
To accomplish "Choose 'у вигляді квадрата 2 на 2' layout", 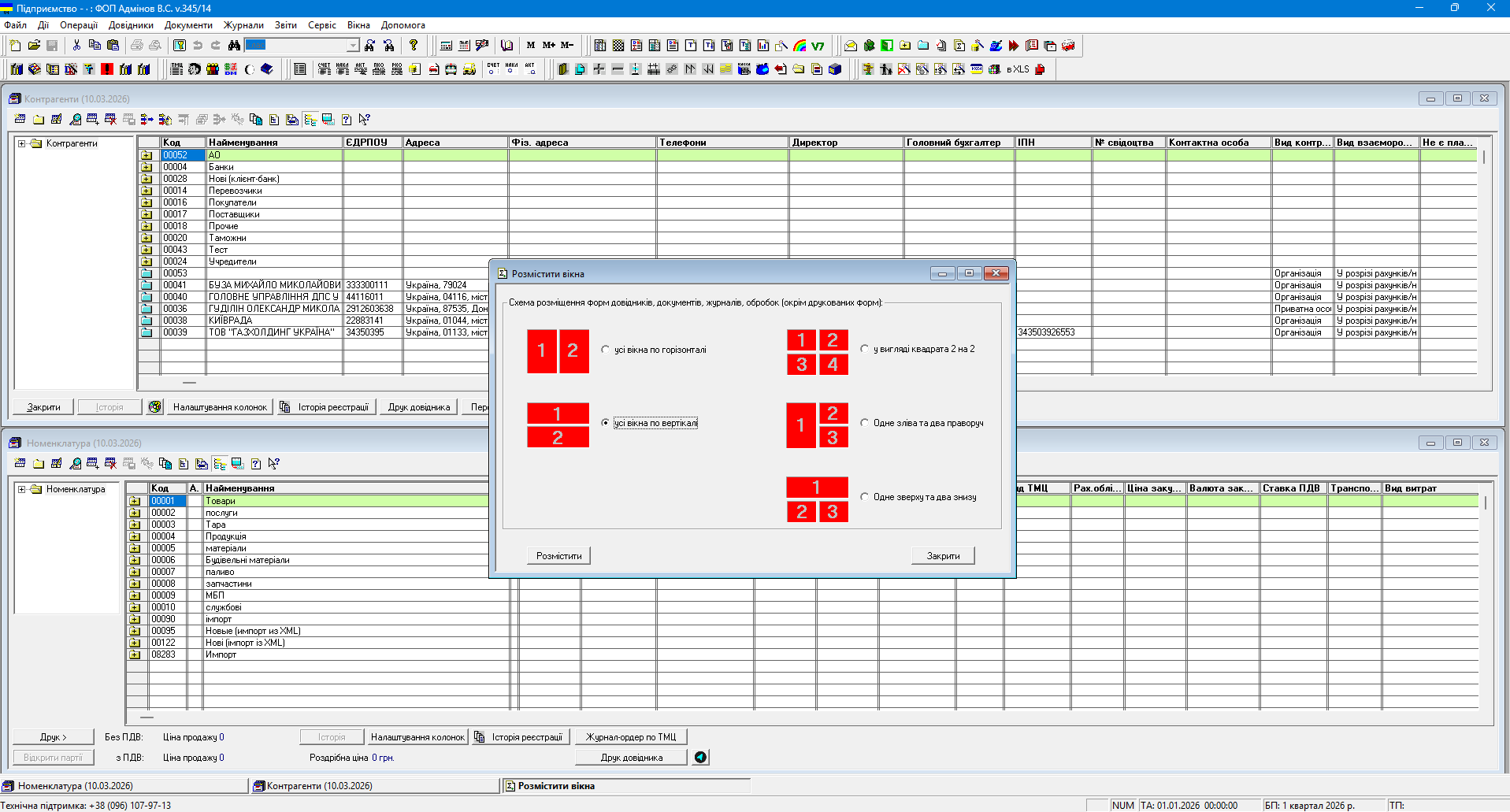I will click(864, 349).
